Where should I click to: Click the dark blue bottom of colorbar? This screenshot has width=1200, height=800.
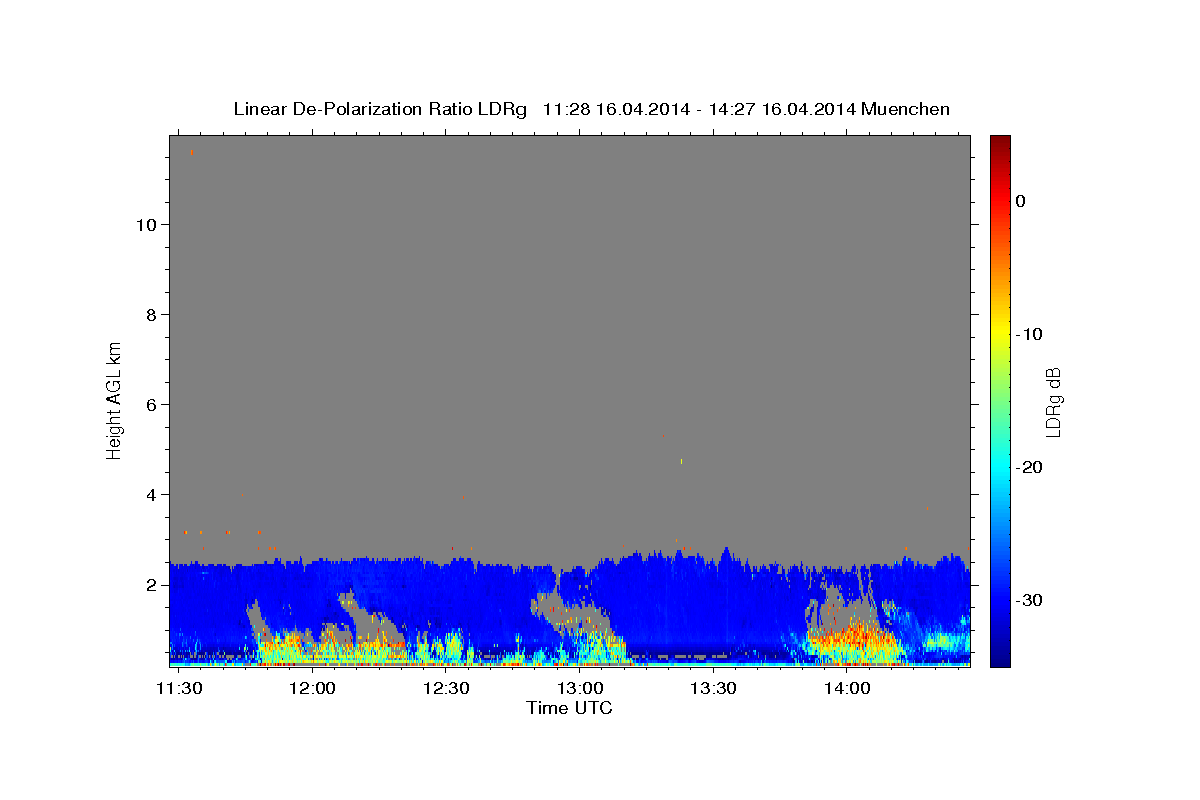pyautogui.click(x=1000, y=657)
